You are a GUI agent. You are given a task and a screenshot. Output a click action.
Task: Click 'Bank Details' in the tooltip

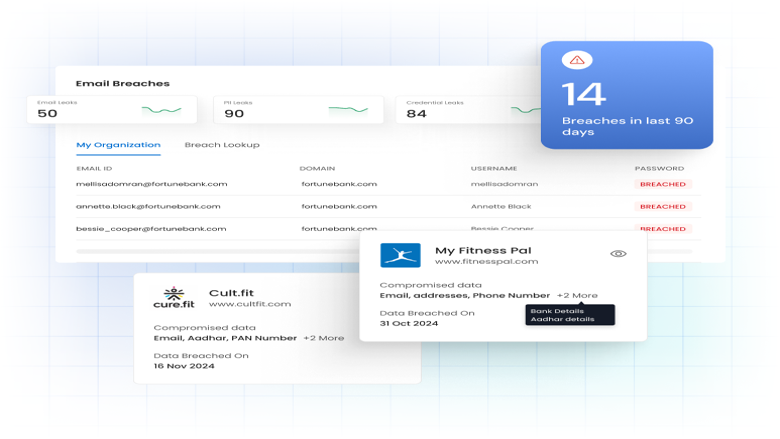(x=557, y=311)
